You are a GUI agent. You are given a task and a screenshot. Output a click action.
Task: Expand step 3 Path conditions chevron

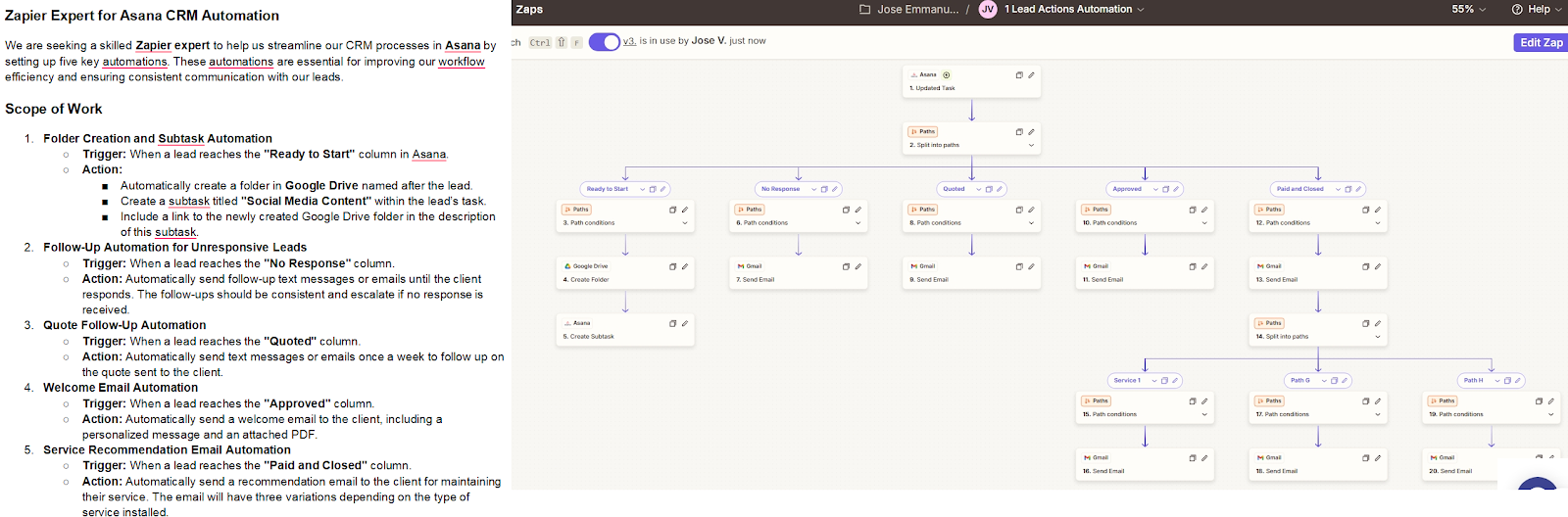point(685,223)
